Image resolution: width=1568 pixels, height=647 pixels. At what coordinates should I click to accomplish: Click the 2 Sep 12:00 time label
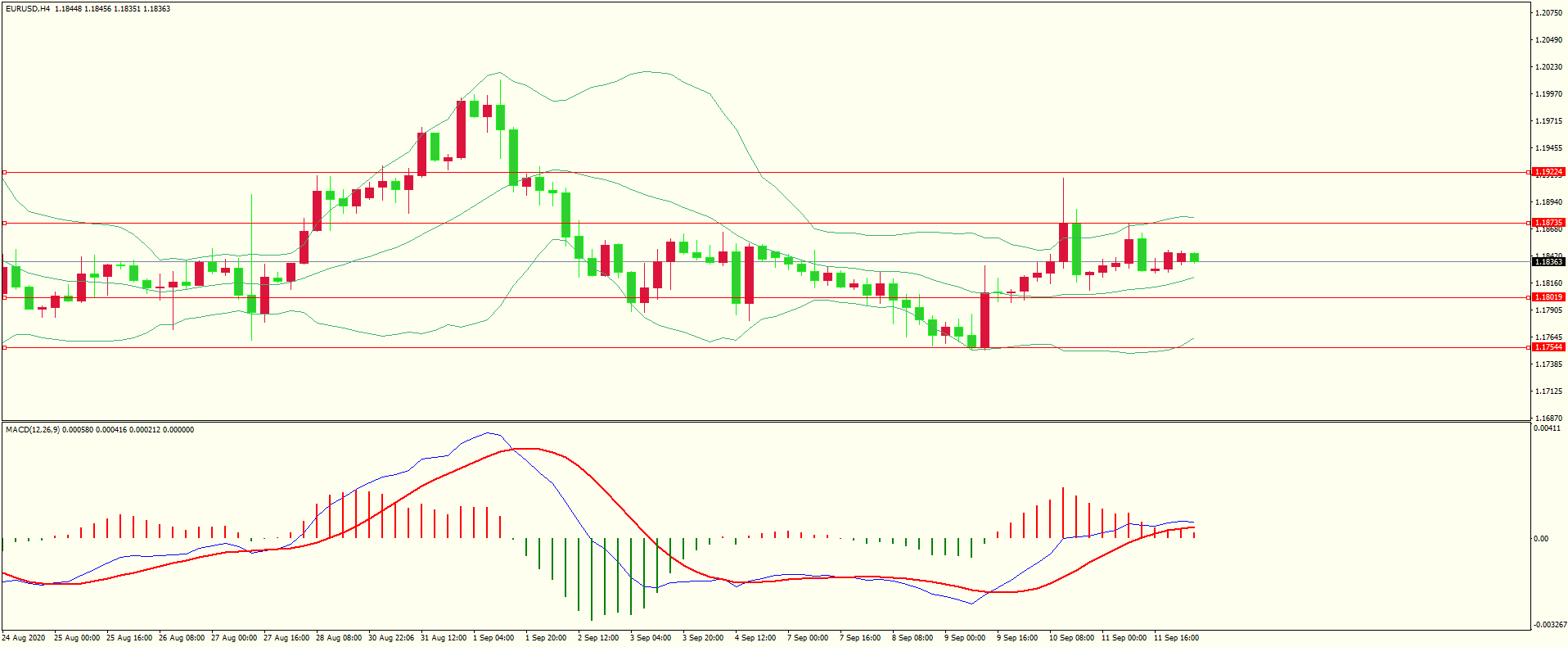(x=598, y=638)
